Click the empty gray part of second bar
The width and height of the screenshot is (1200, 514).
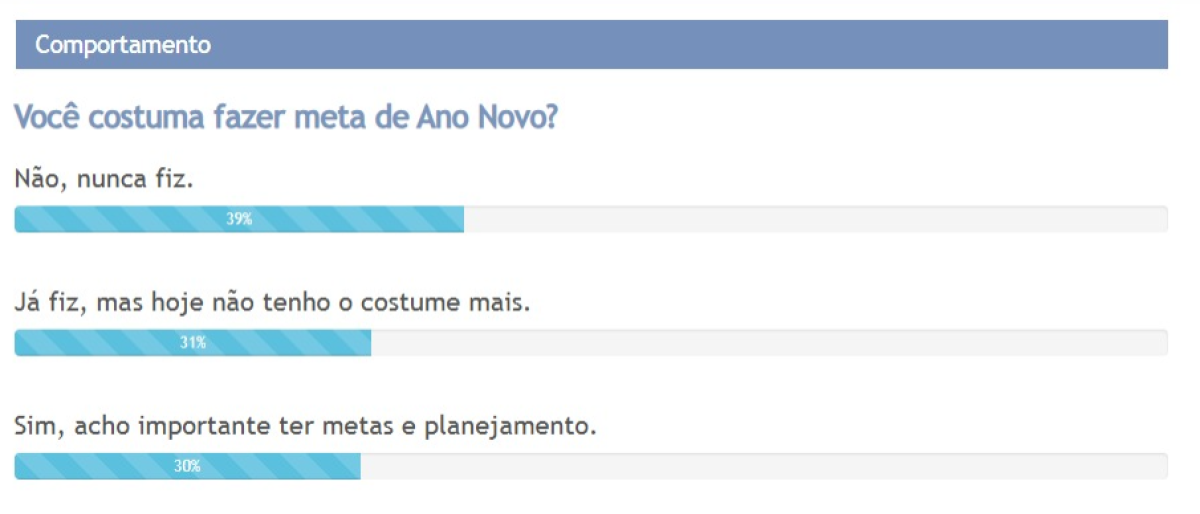[768, 343]
